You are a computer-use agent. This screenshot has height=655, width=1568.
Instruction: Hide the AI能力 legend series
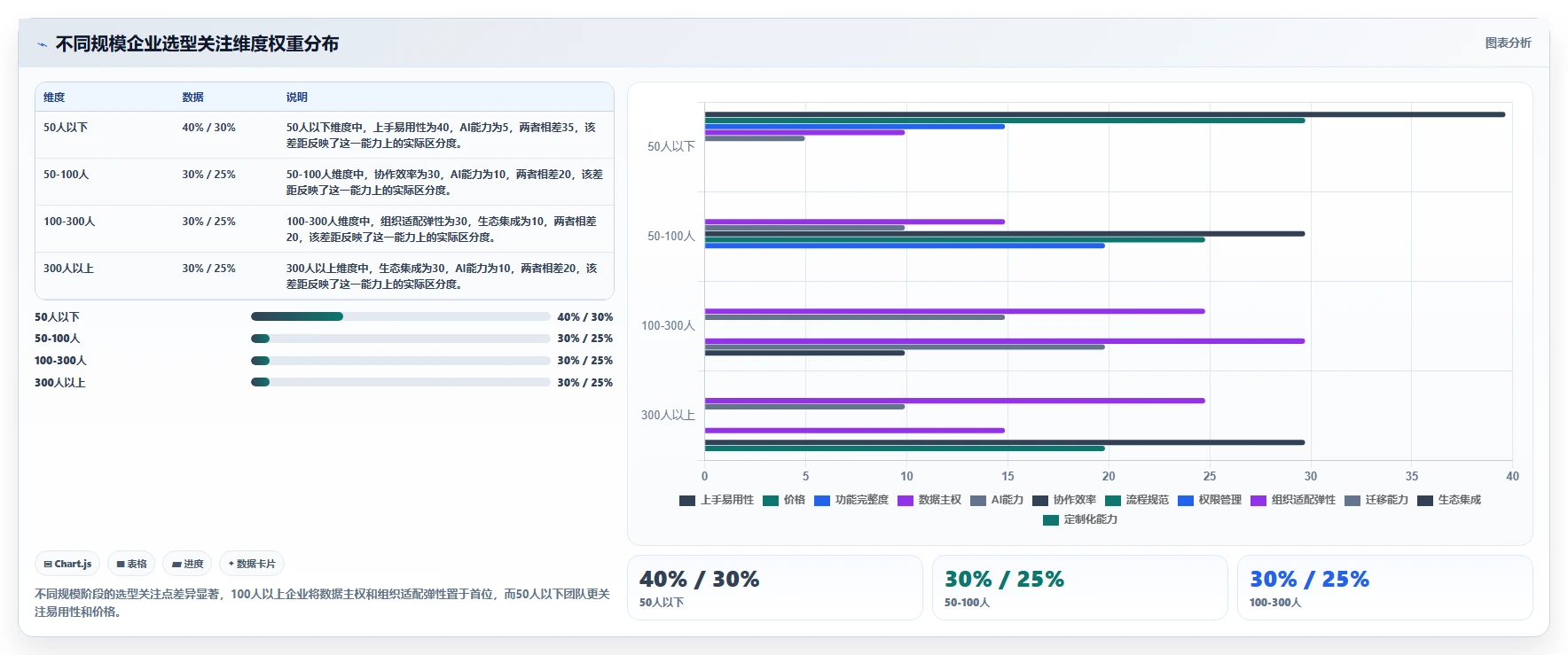point(997,500)
